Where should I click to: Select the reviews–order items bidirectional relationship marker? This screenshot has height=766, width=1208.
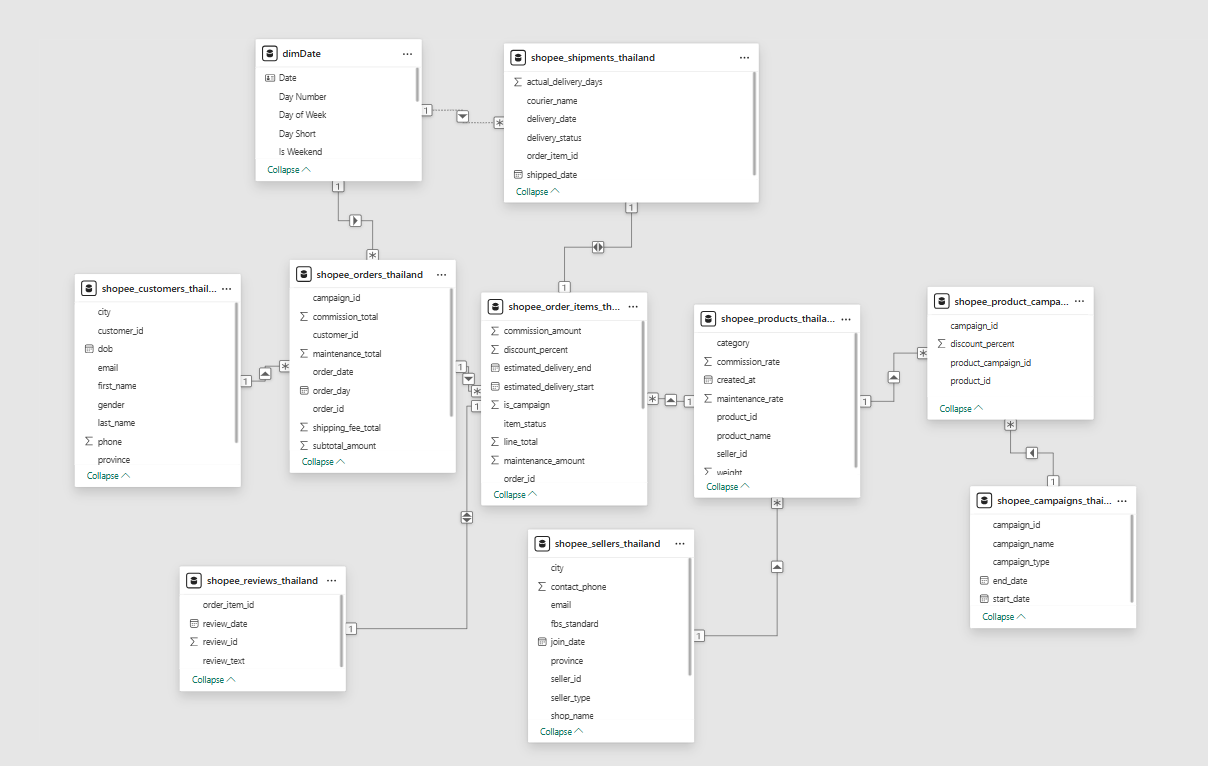[x=467, y=517]
